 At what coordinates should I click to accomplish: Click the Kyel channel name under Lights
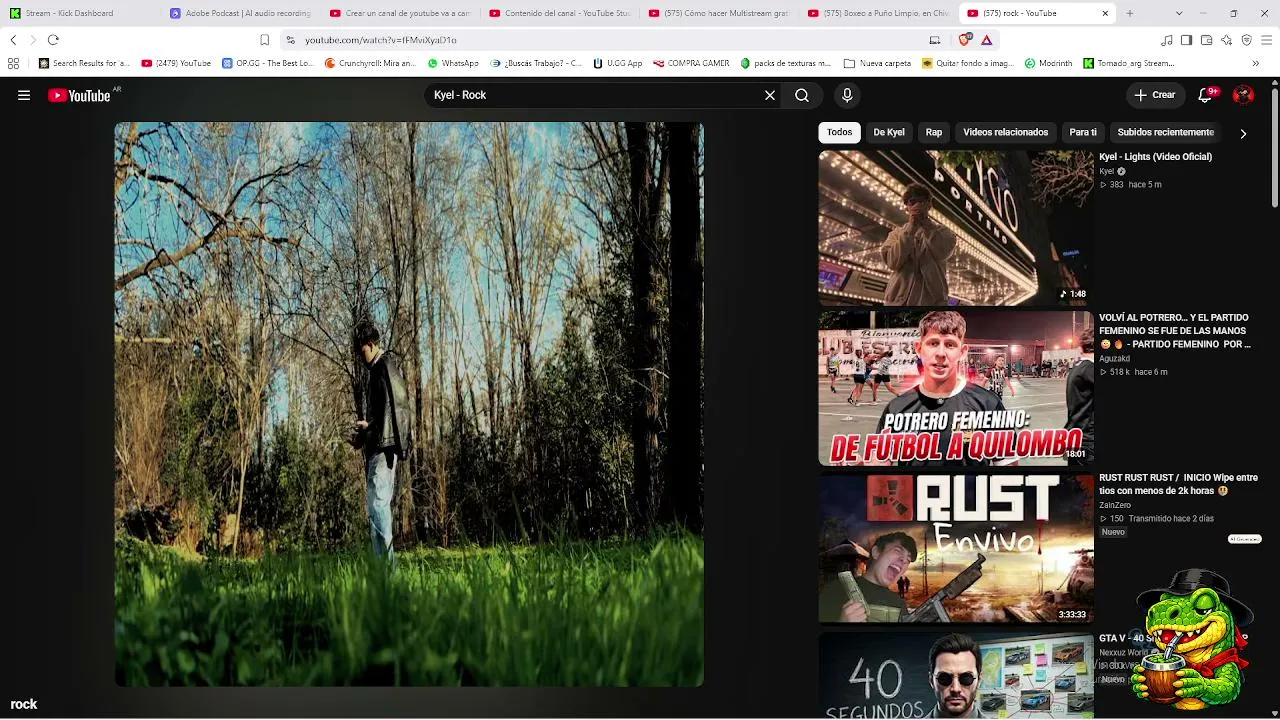[x=1106, y=171]
